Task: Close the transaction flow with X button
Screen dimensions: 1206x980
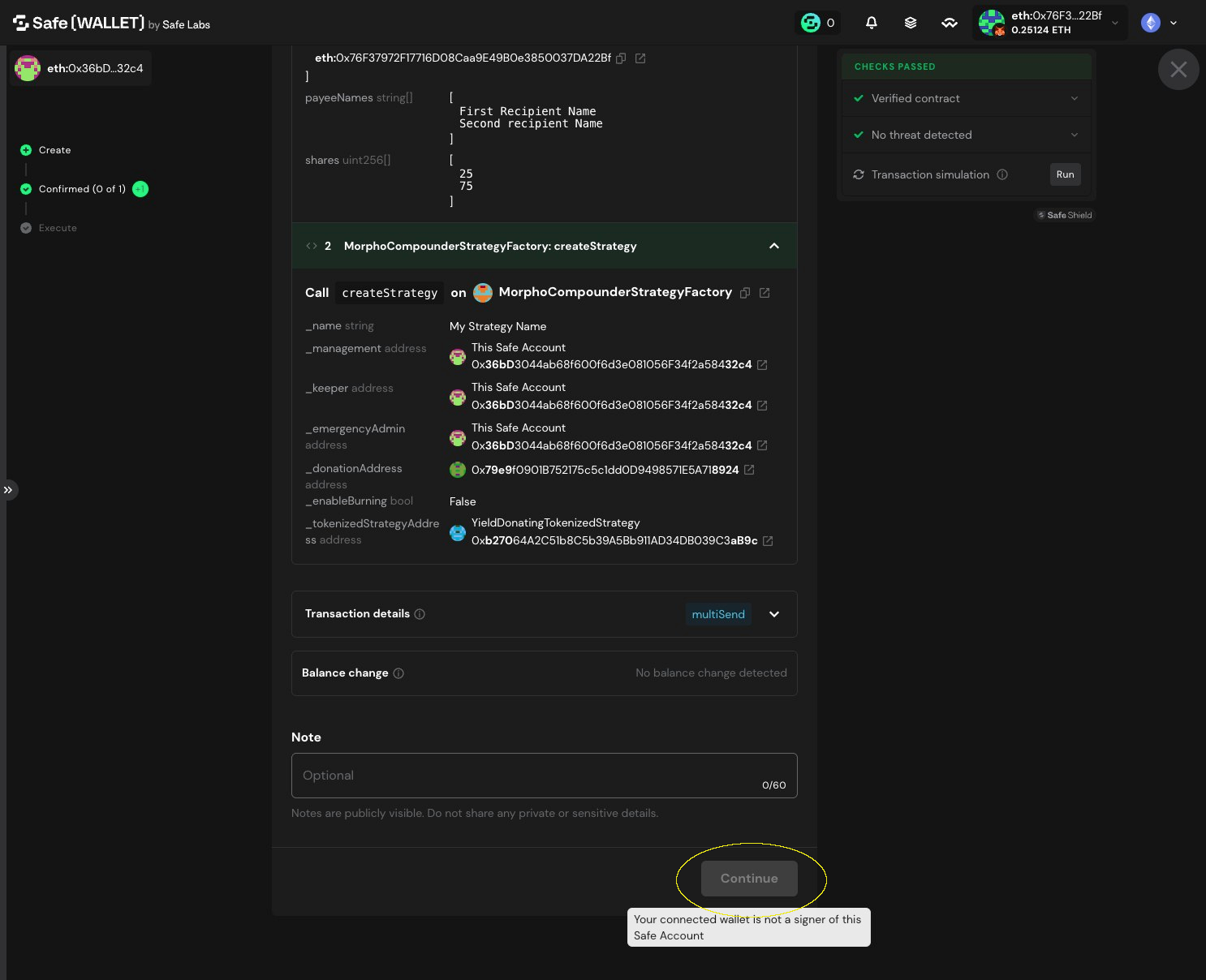Action: click(1178, 70)
